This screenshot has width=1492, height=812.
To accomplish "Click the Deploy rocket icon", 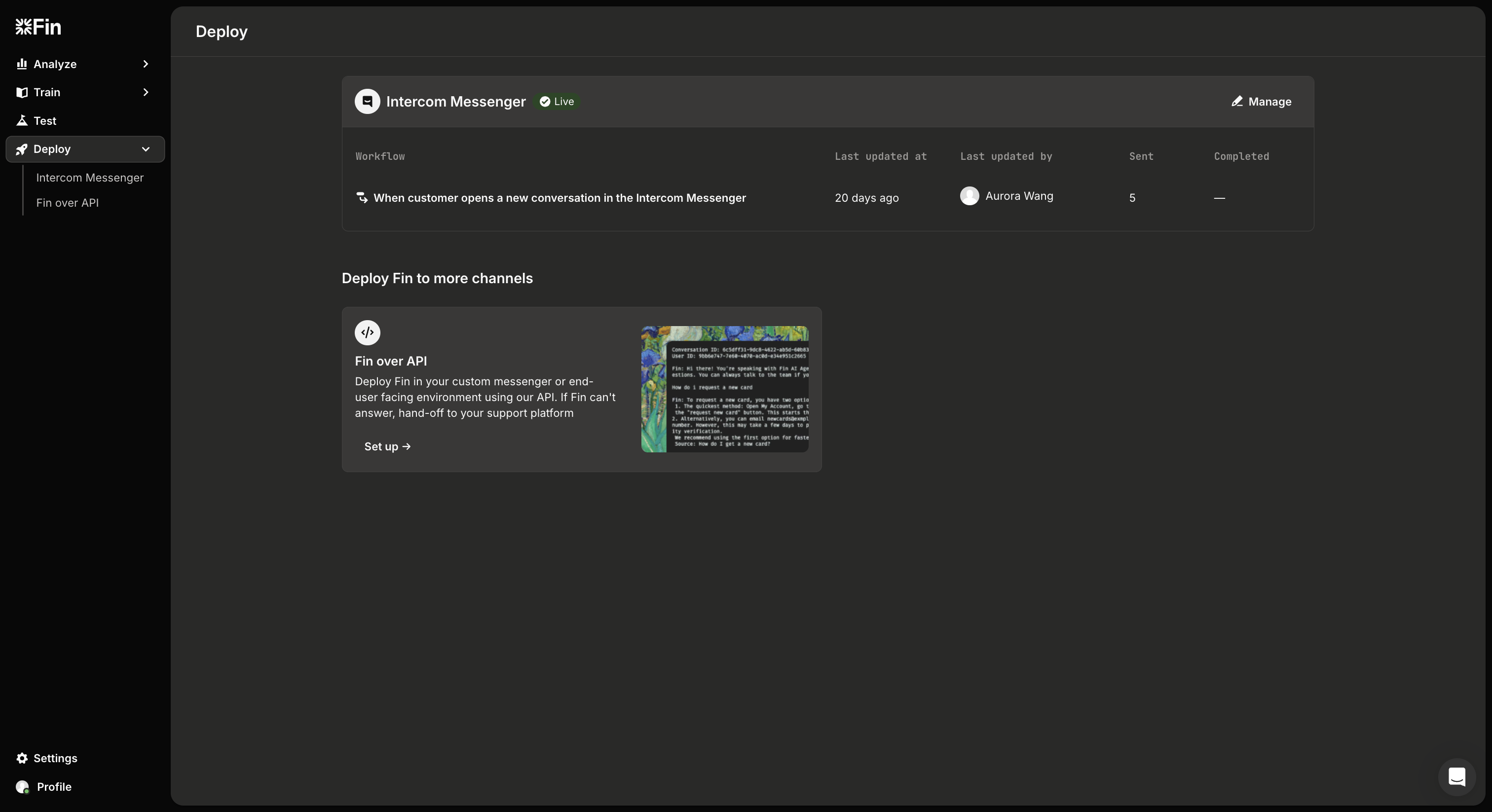I will point(22,149).
